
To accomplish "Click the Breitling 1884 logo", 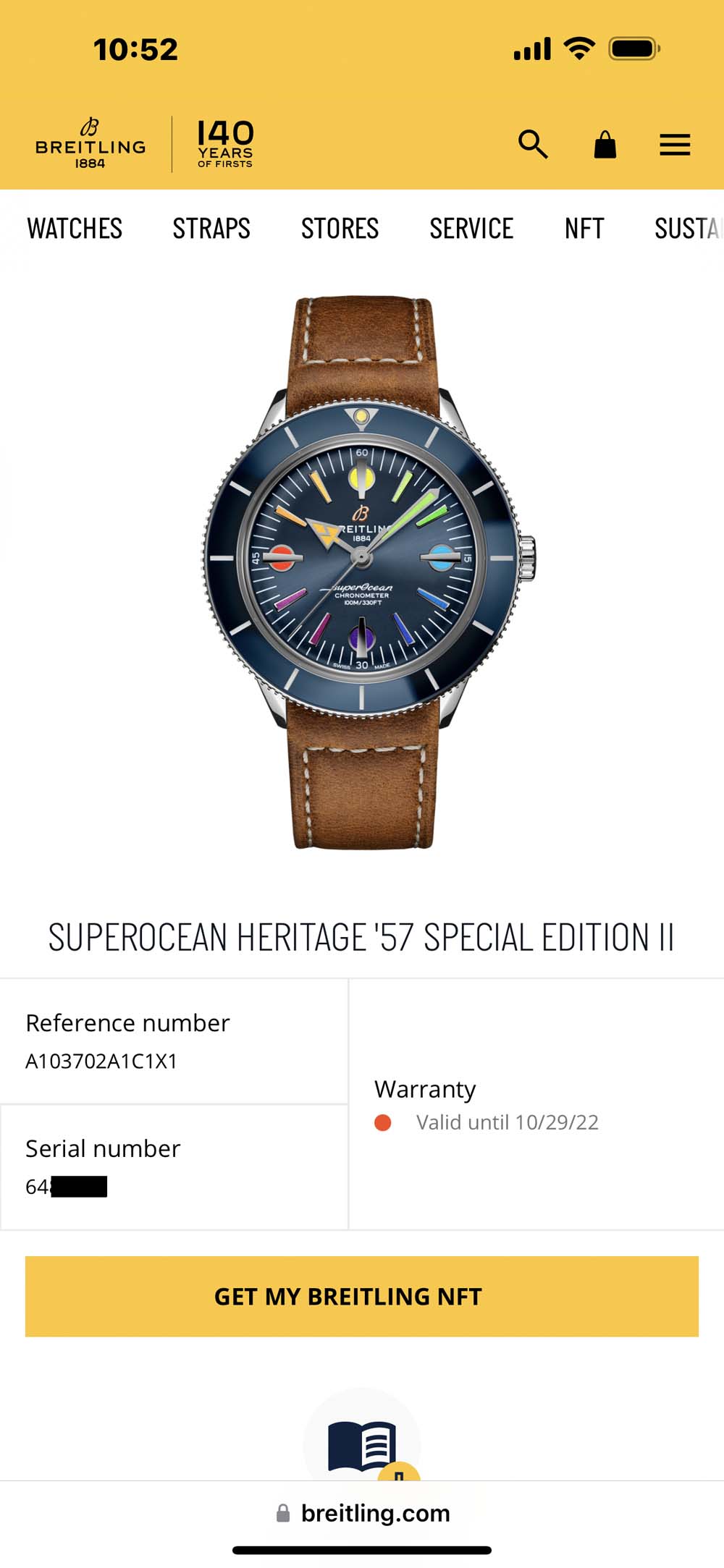I will (x=90, y=143).
